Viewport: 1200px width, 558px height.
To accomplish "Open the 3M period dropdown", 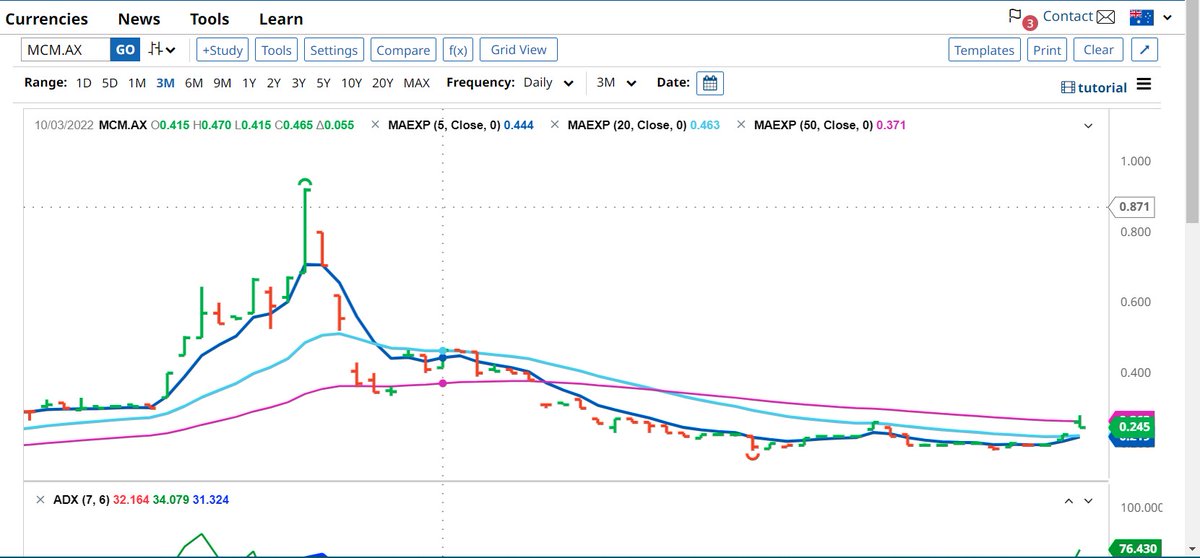I will tap(619, 83).
